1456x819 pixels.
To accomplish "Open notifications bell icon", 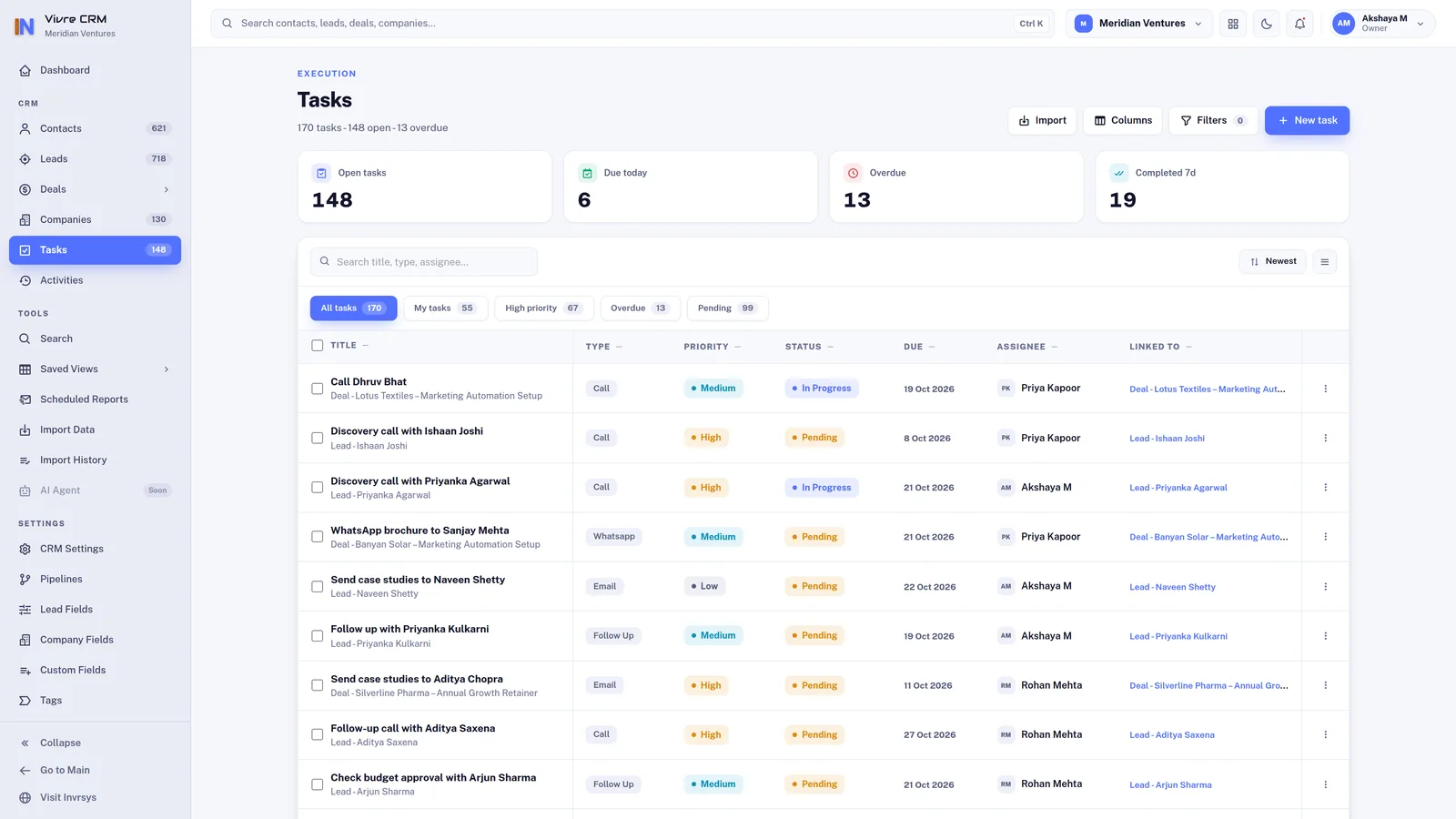I will pos(1300,24).
